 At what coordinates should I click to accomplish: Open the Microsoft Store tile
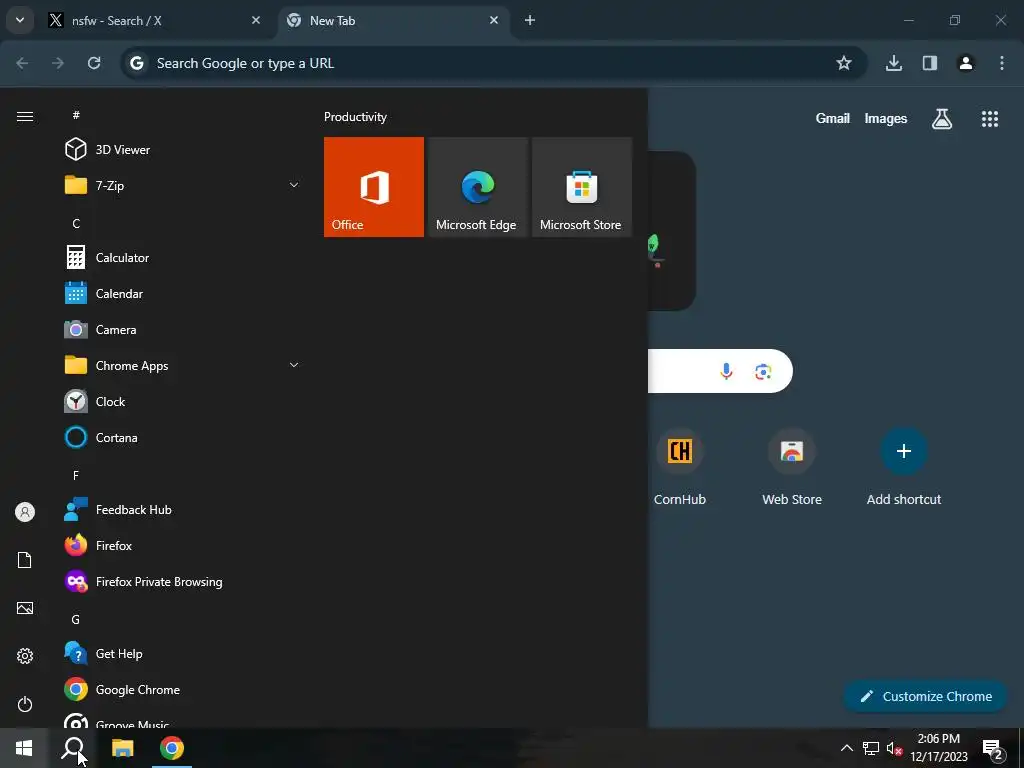[x=582, y=187]
